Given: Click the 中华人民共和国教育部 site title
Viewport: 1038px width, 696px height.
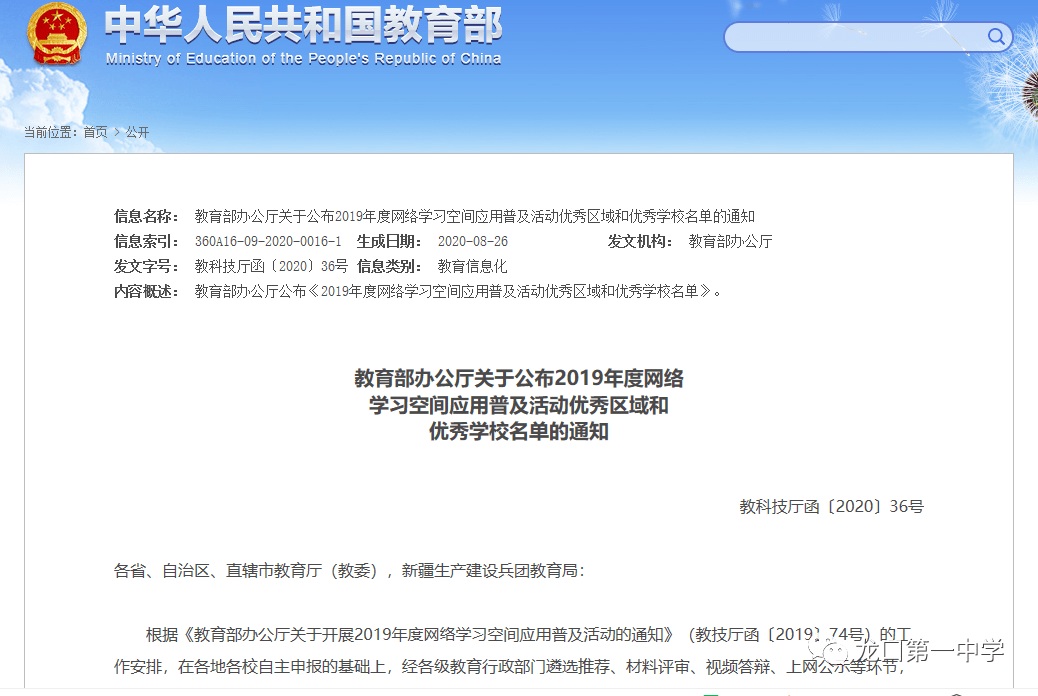Looking at the screenshot, I should pyautogui.click(x=303, y=25).
